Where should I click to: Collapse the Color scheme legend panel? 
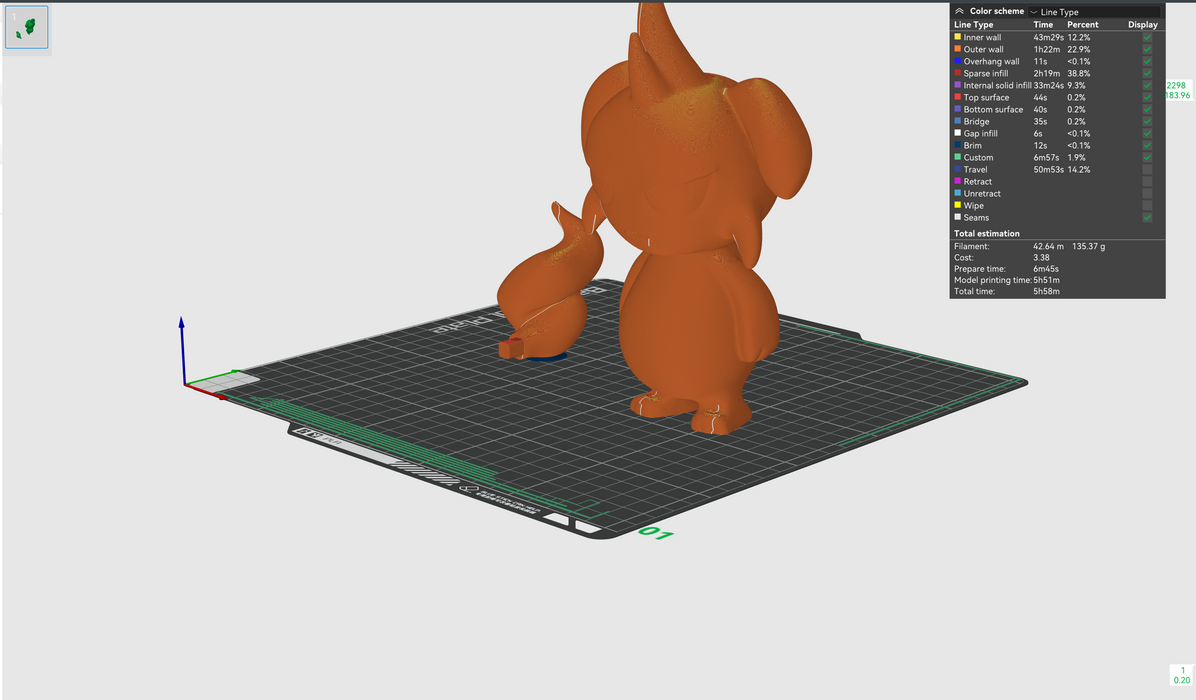pyautogui.click(x=960, y=11)
